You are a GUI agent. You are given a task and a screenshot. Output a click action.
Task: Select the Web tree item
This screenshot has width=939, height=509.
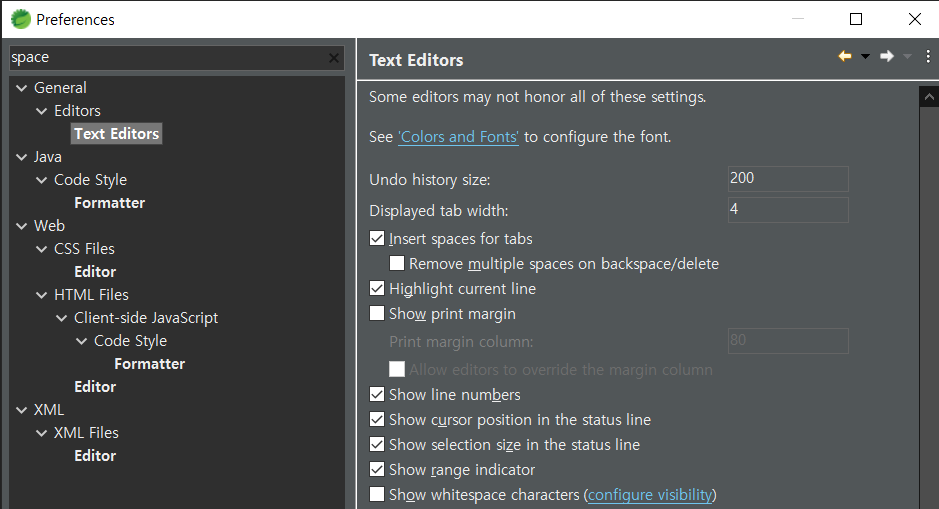tap(49, 226)
